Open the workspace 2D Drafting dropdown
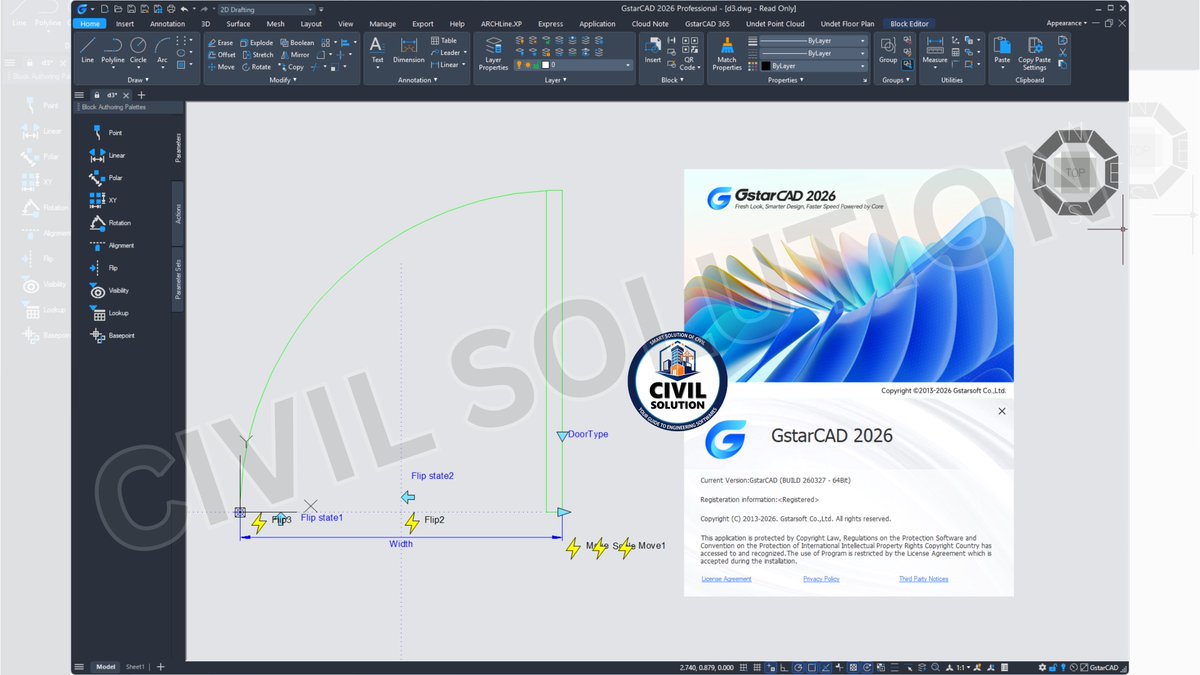Screen dimensions: 1200x675 267,9
